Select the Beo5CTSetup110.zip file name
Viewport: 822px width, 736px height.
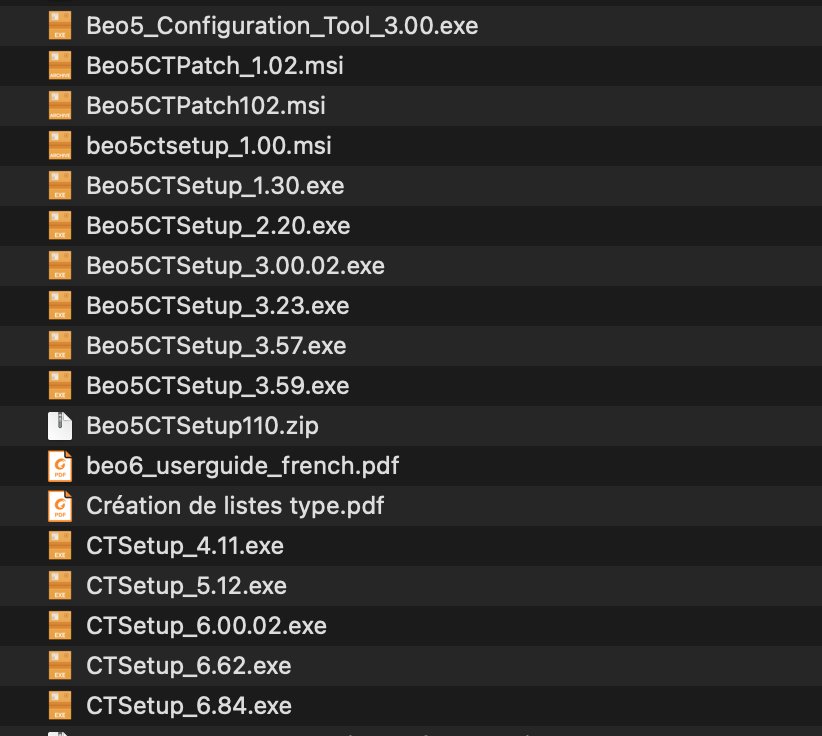tap(202, 426)
